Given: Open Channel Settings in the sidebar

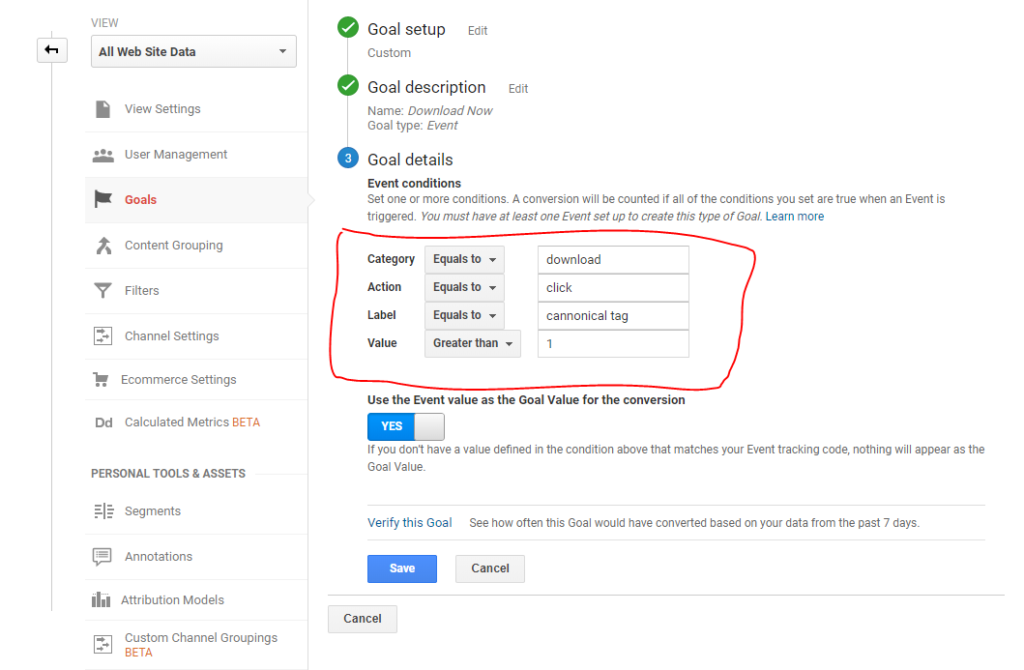Looking at the screenshot, I should click(171, 336).
